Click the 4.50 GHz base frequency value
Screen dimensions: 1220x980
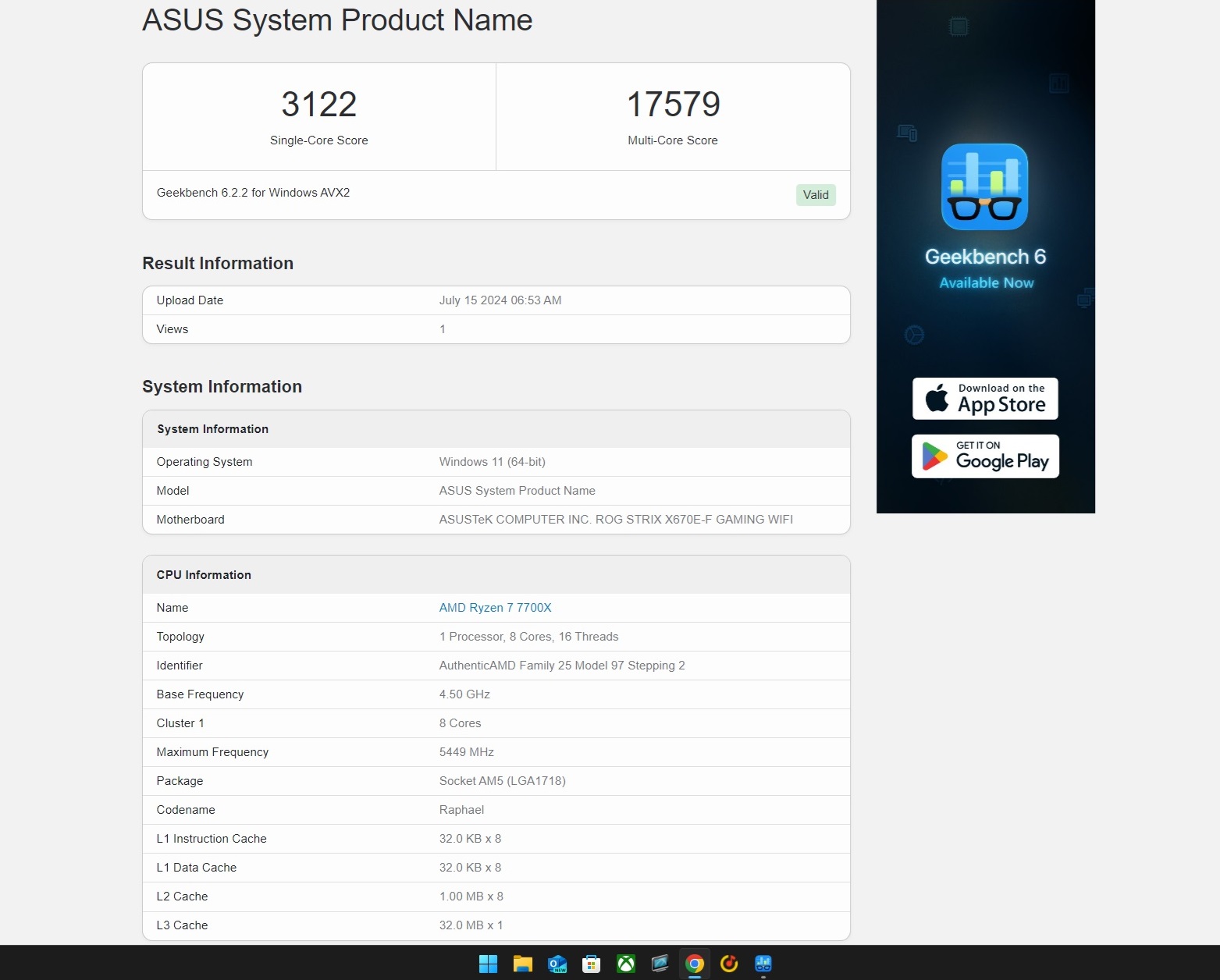tap(464, 694)
